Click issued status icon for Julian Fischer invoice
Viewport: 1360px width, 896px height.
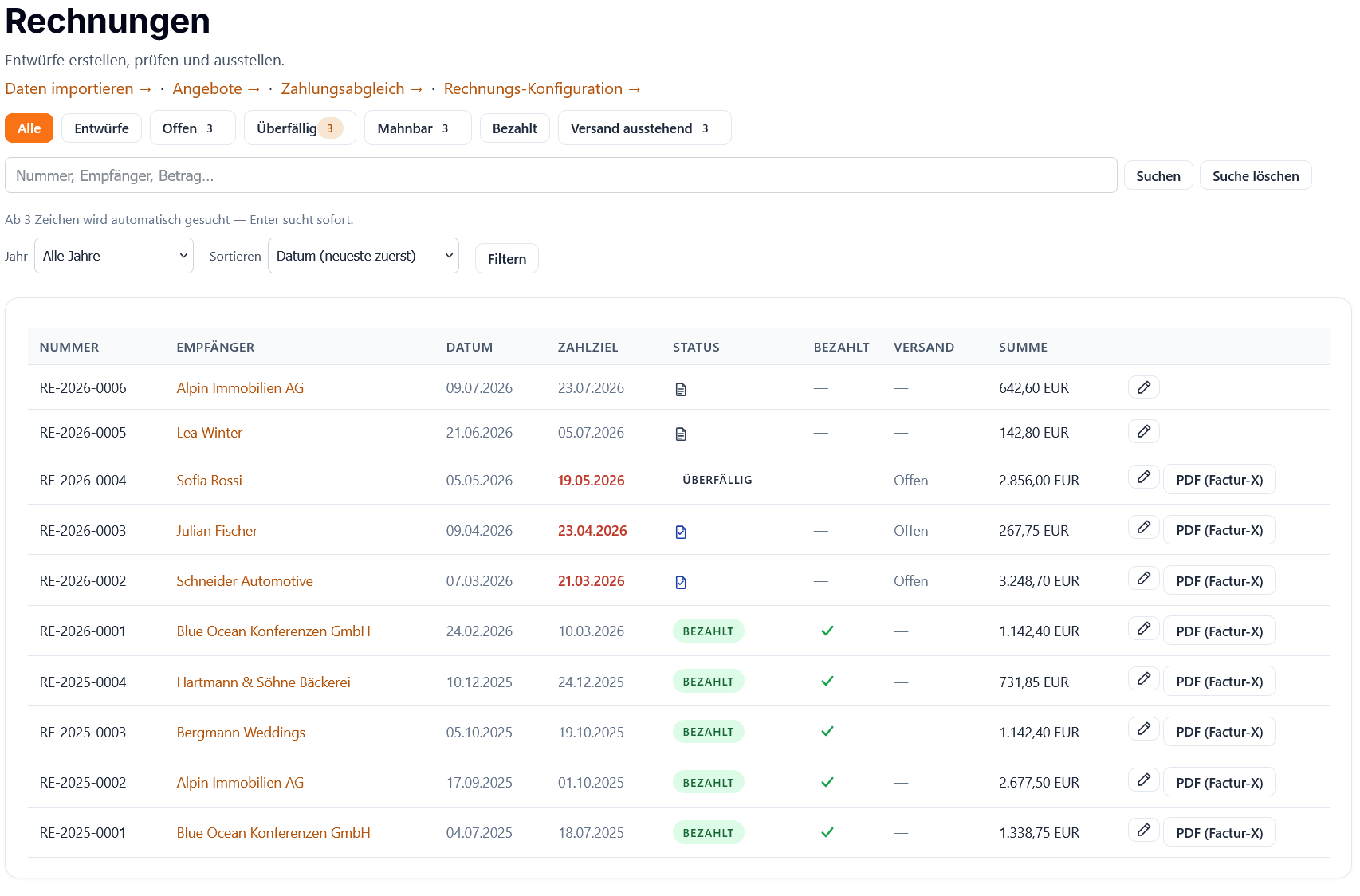pos(681,532)
